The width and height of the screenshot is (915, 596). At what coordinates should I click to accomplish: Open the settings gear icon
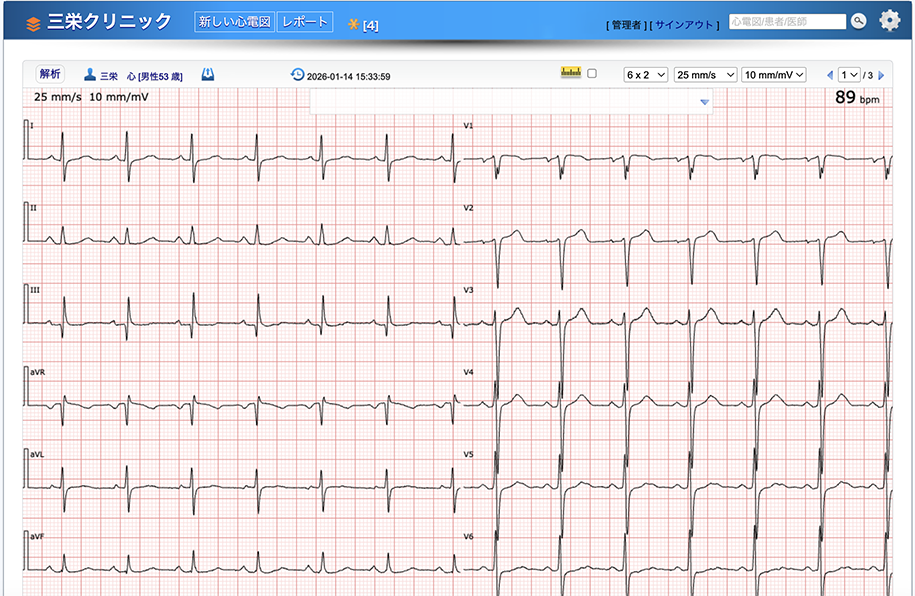tap(889, 21)
